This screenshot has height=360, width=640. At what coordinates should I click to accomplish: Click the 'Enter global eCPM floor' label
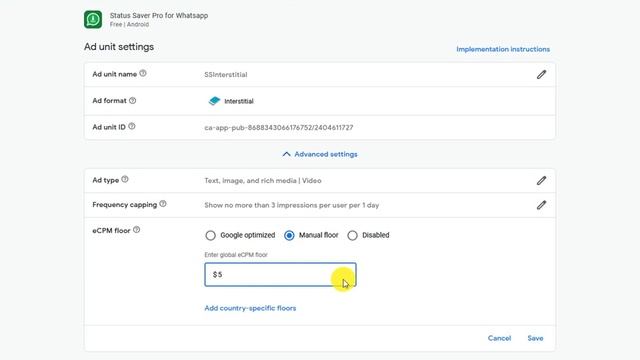coord(236,255)
